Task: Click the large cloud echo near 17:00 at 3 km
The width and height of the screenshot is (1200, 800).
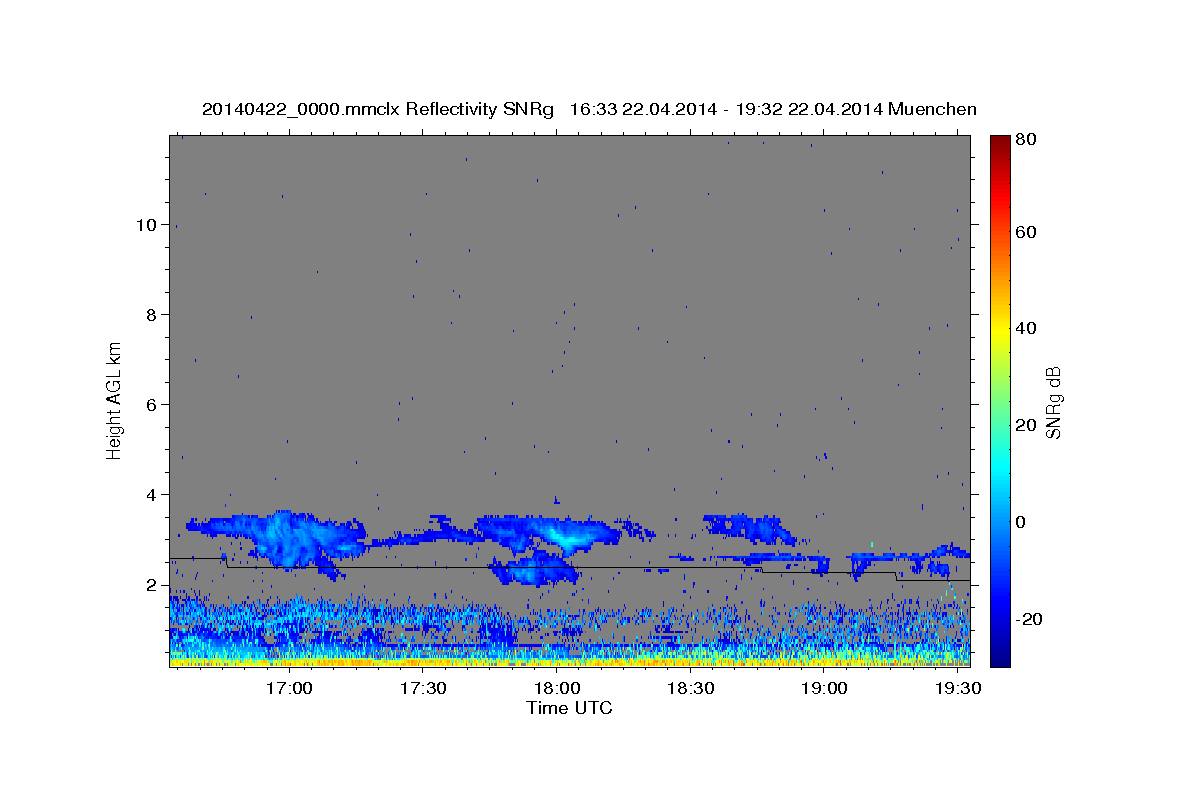Action: point(285,540)
